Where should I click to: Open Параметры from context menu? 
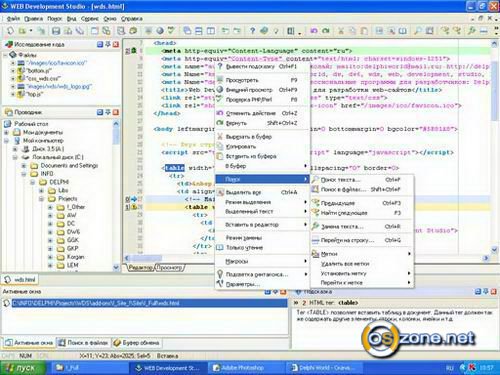coord(263,284)
